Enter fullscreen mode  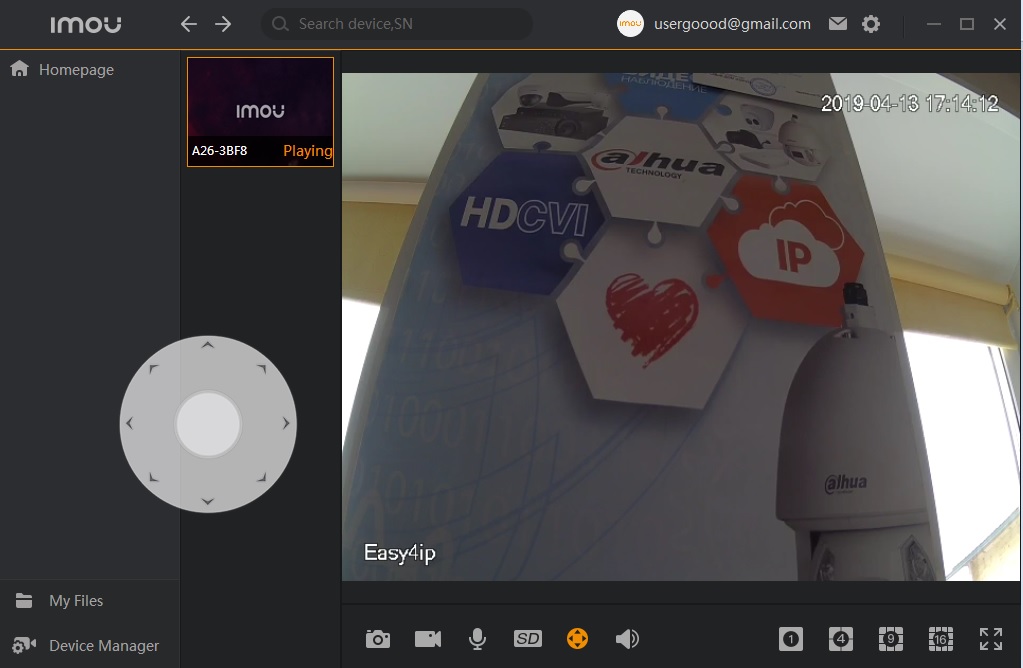990,639
